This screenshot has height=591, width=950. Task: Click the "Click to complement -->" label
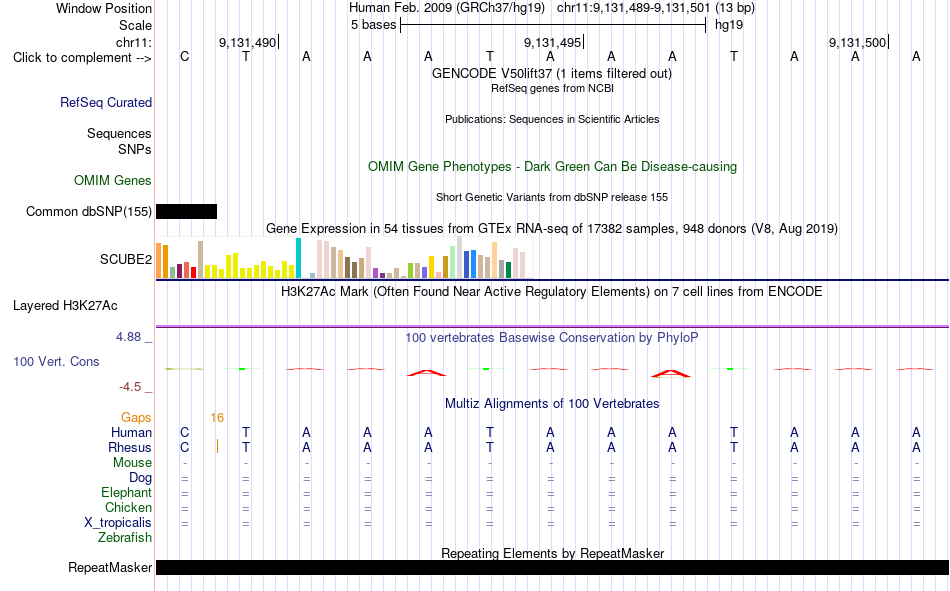pos(82,58)
